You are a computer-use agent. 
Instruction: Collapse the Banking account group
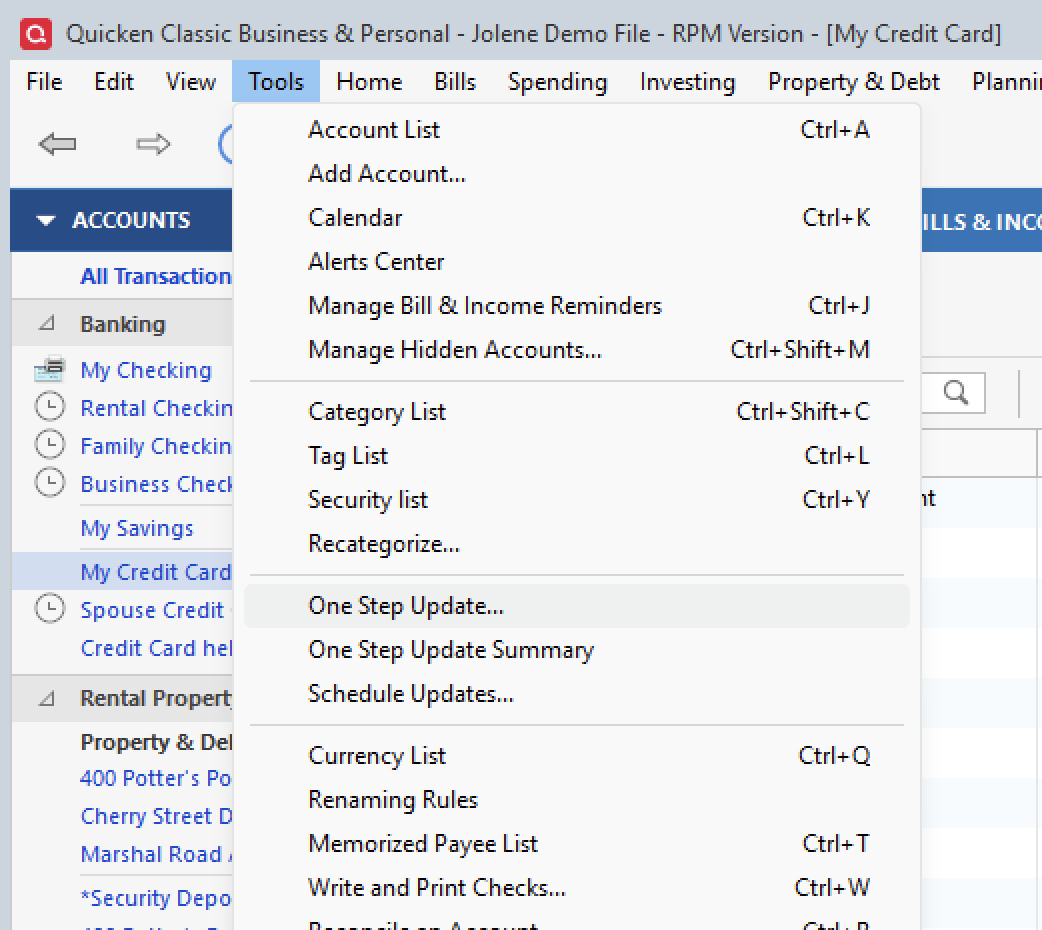click(x=47, y=324)
